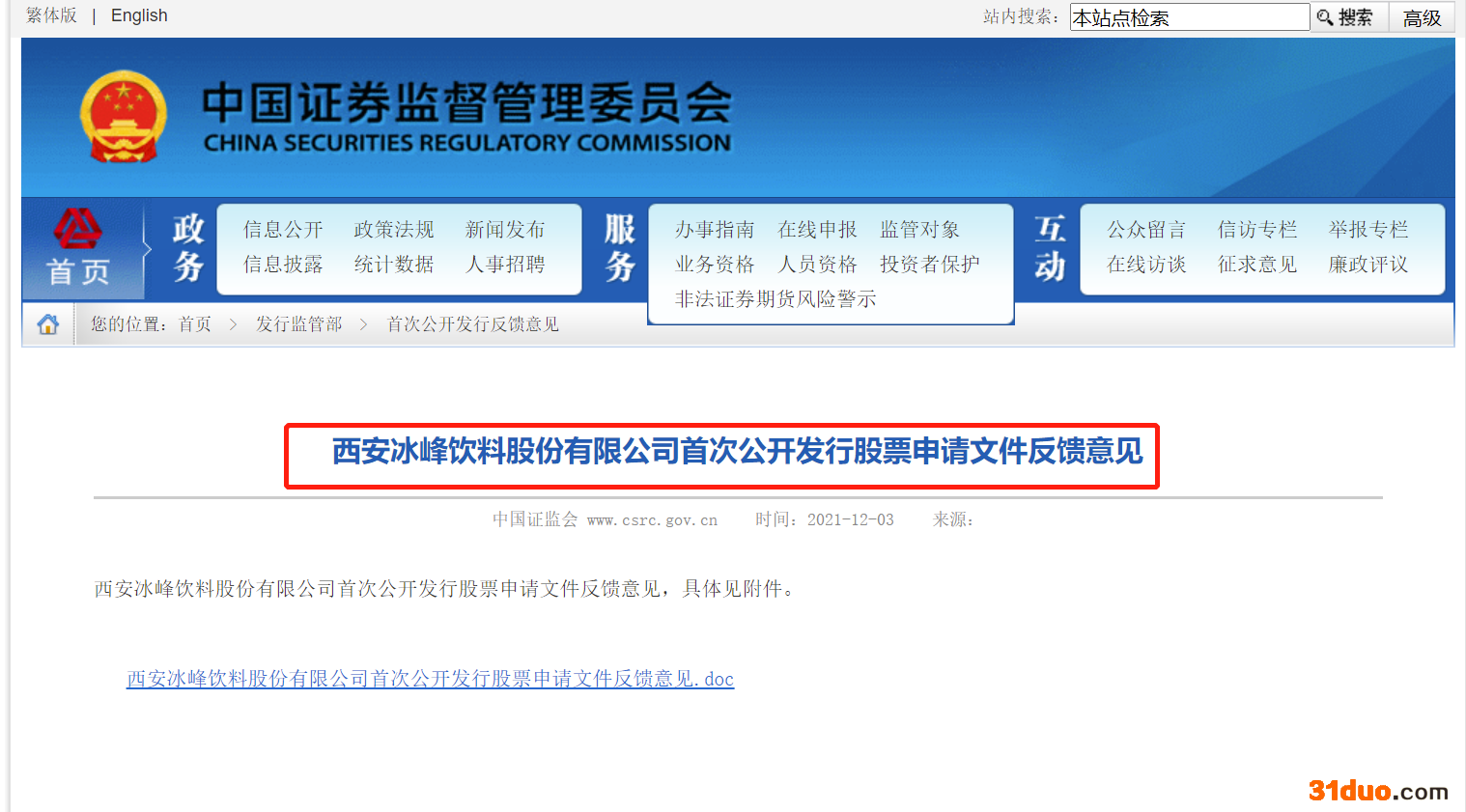1466x812 pixels.
Task: Open 统计数据 statistics page
Action: tap(394, 264)
